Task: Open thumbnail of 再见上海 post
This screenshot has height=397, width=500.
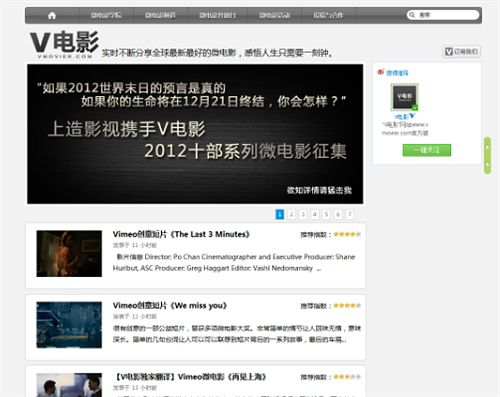Action: click(x=69, y=385)
